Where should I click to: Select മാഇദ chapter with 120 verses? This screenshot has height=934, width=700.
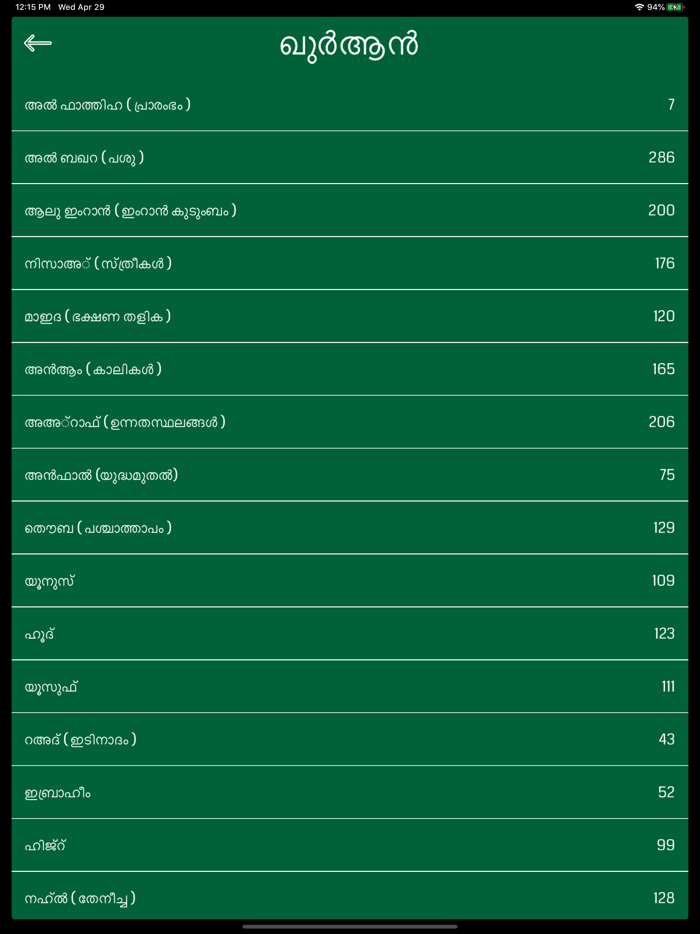click(350, 316)
